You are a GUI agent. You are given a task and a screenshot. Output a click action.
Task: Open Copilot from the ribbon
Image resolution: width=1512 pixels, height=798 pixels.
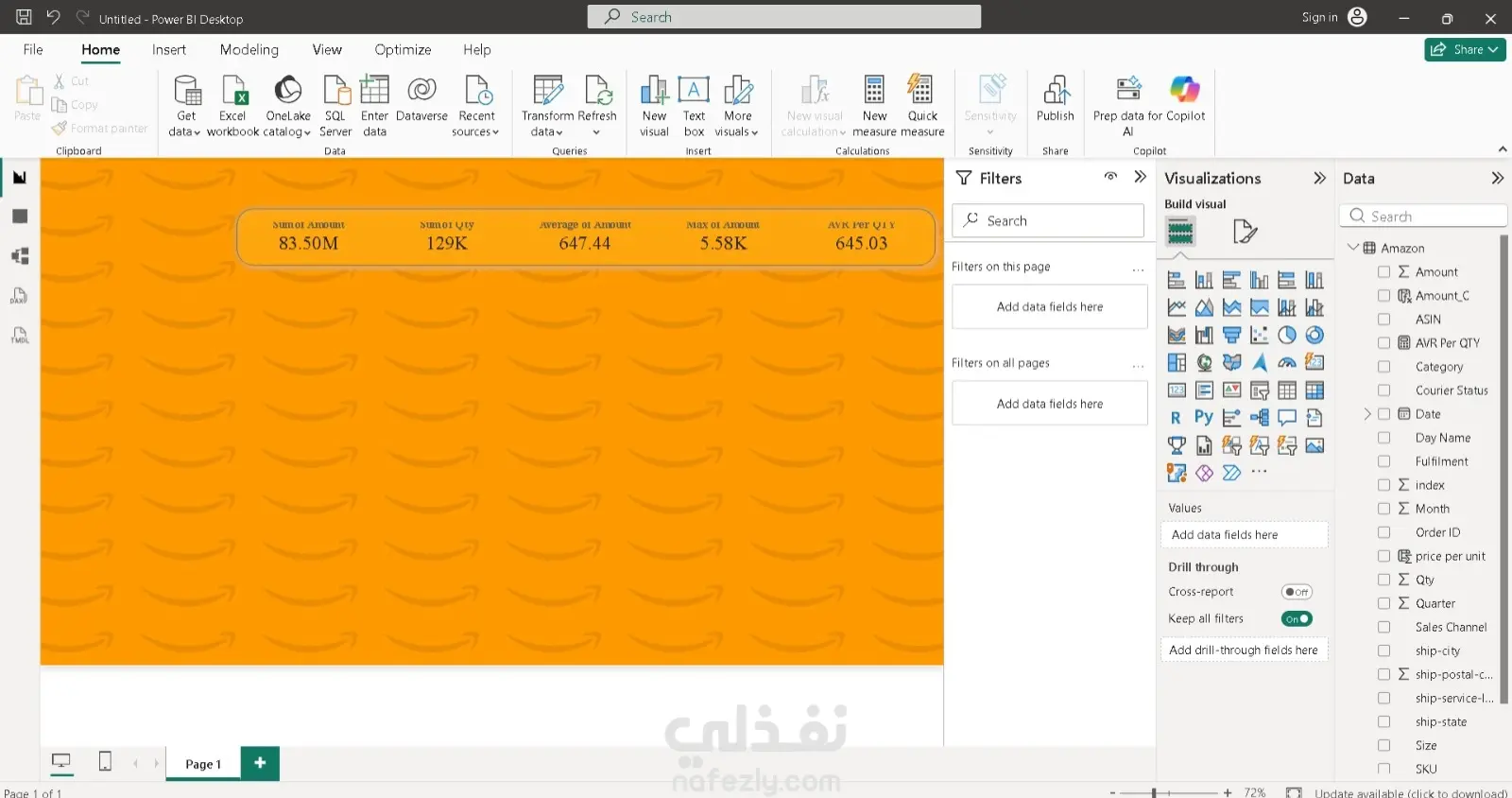tap(1185, 99)
